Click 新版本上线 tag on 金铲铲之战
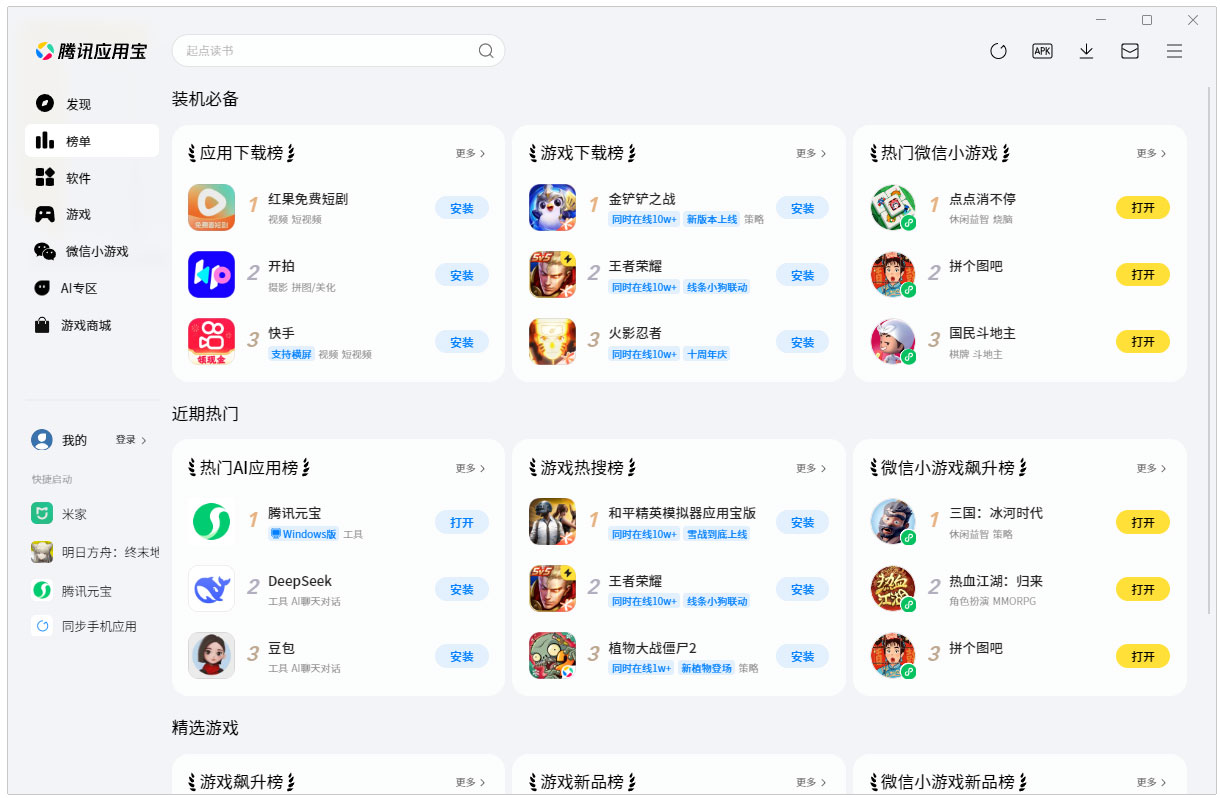This screenshot has height=798, width=1220. click(x=711, y=219)
